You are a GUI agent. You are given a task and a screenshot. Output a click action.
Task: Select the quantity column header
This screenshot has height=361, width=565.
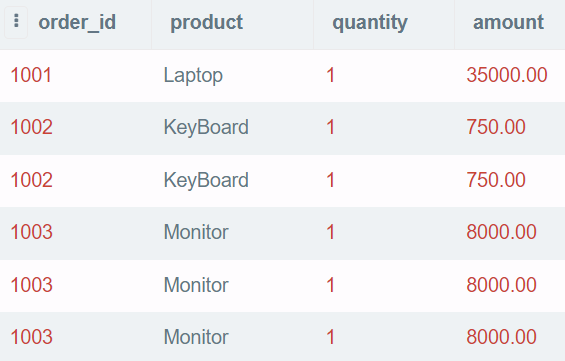click(x=370, y=22)
